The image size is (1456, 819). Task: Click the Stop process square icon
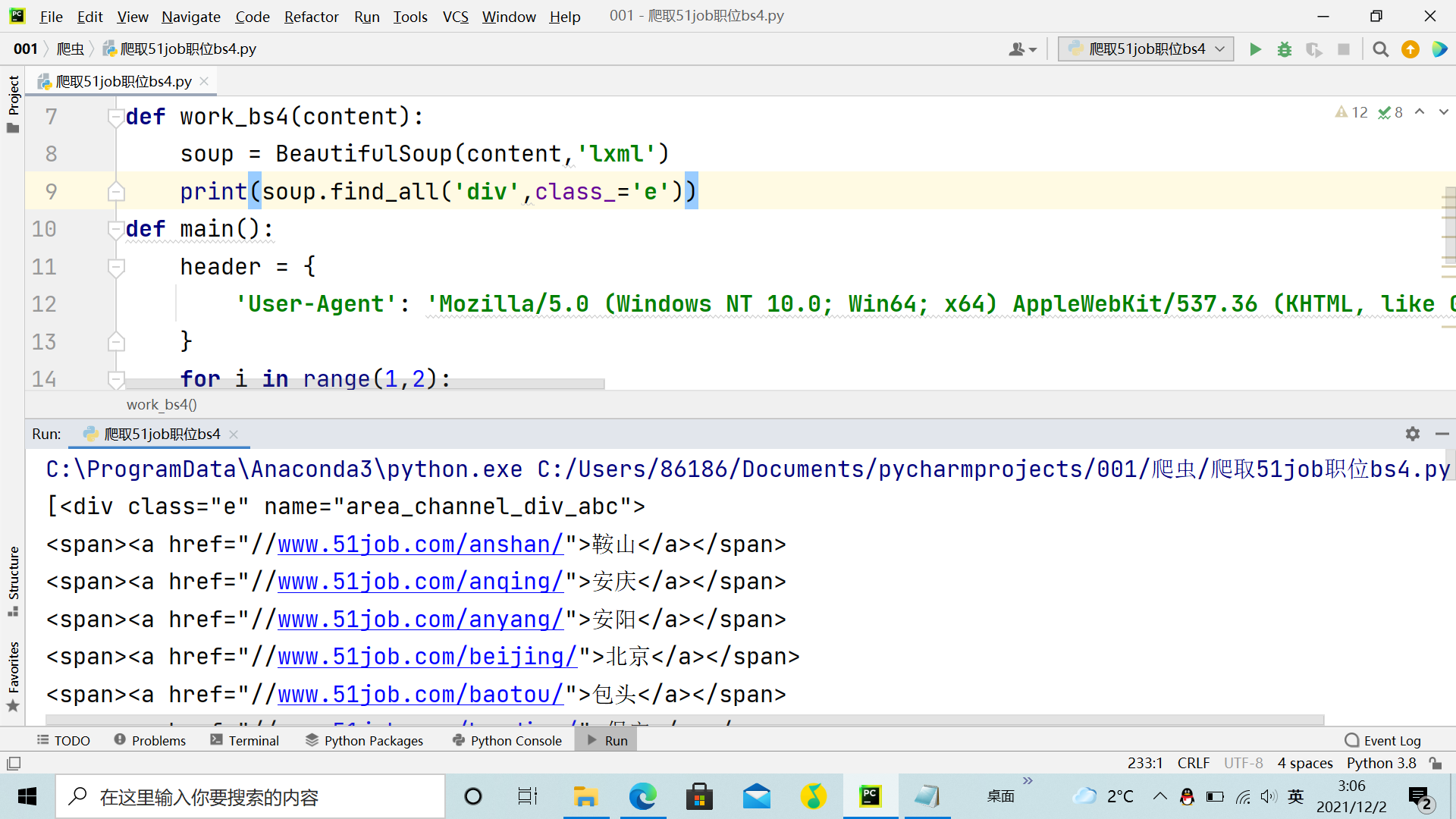tap(1344, 49)
